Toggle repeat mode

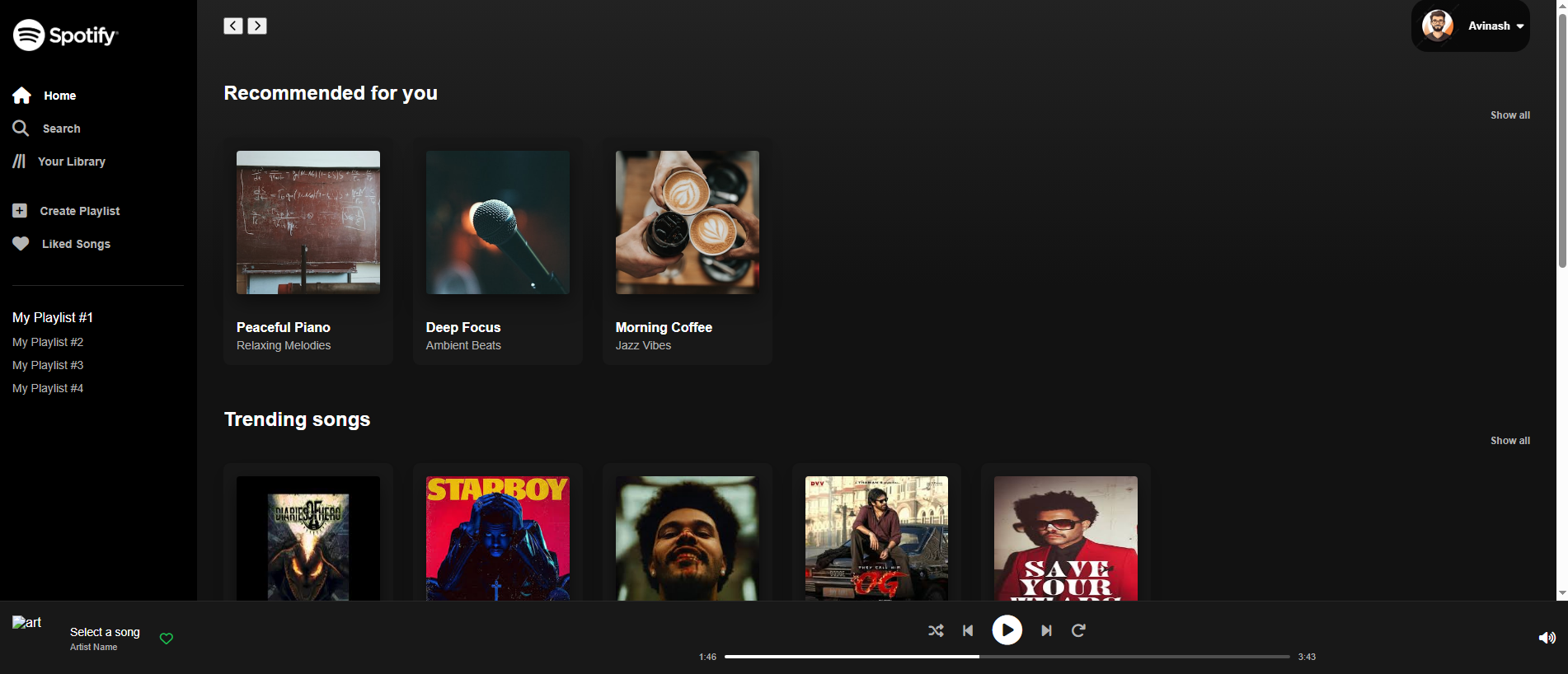1078,630
